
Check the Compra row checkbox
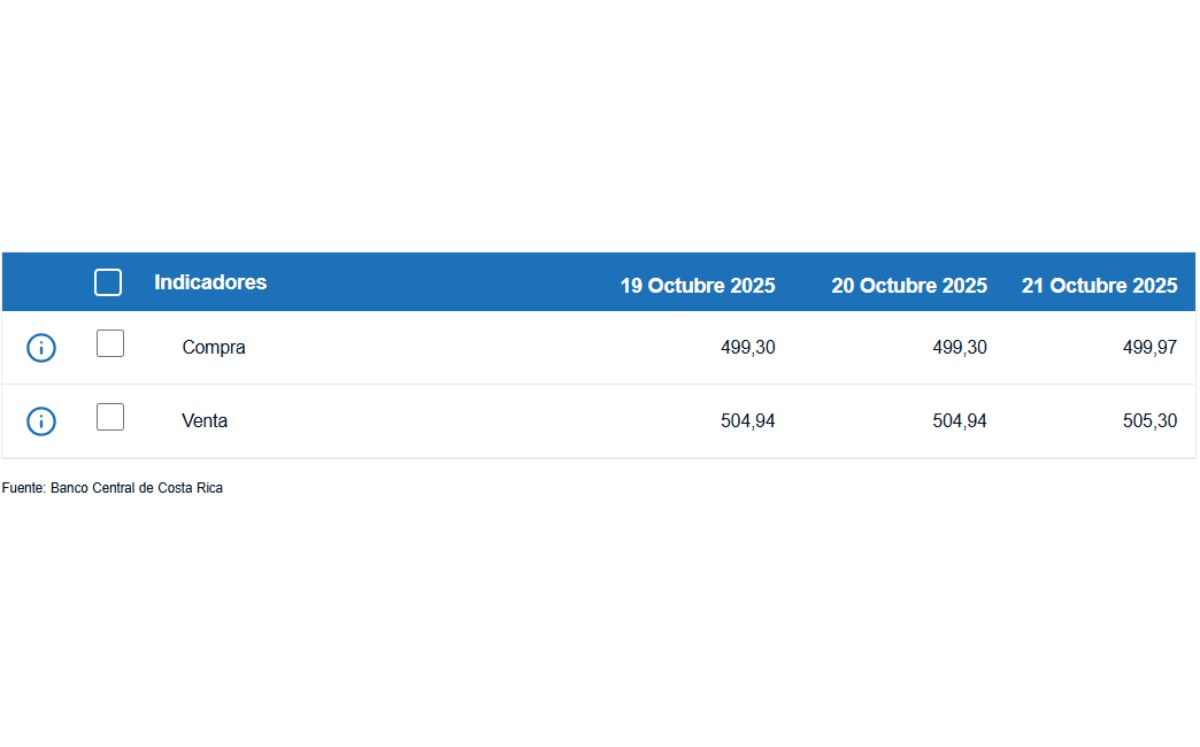tap(110, 344)
